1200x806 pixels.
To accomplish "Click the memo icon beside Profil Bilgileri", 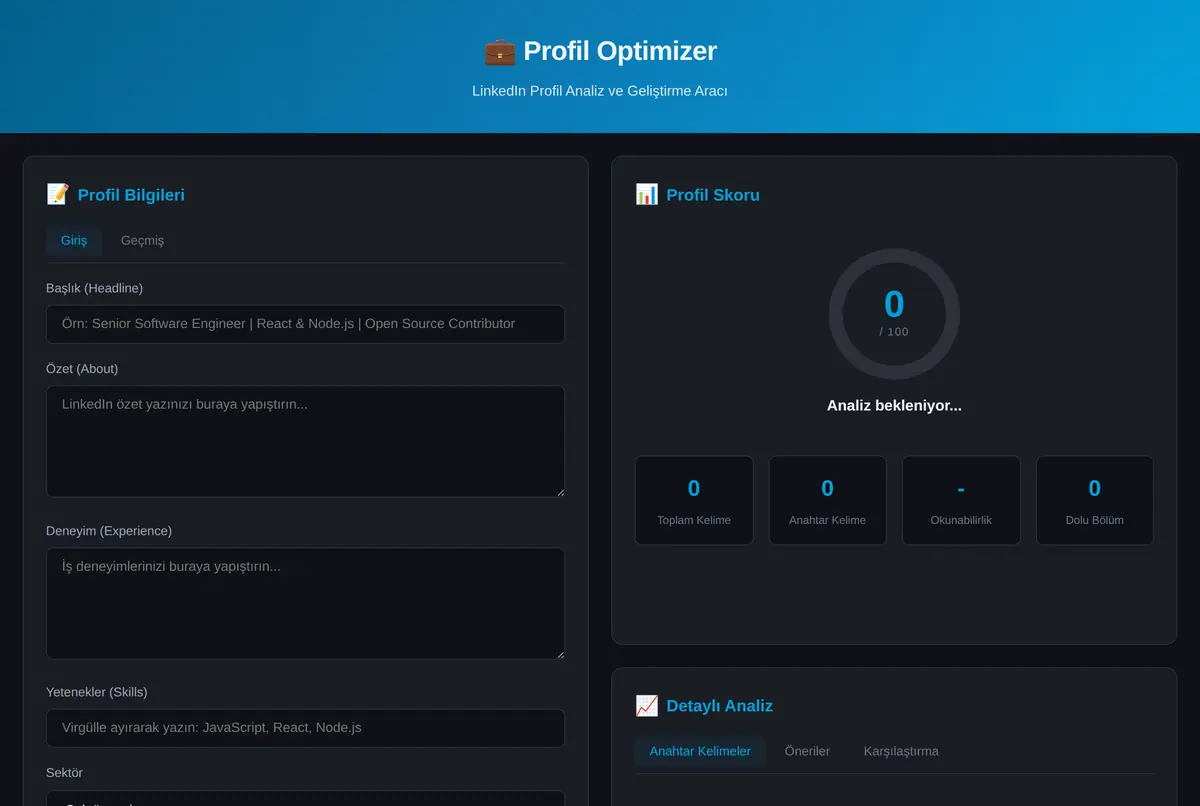I will click(x=57, y=194).
